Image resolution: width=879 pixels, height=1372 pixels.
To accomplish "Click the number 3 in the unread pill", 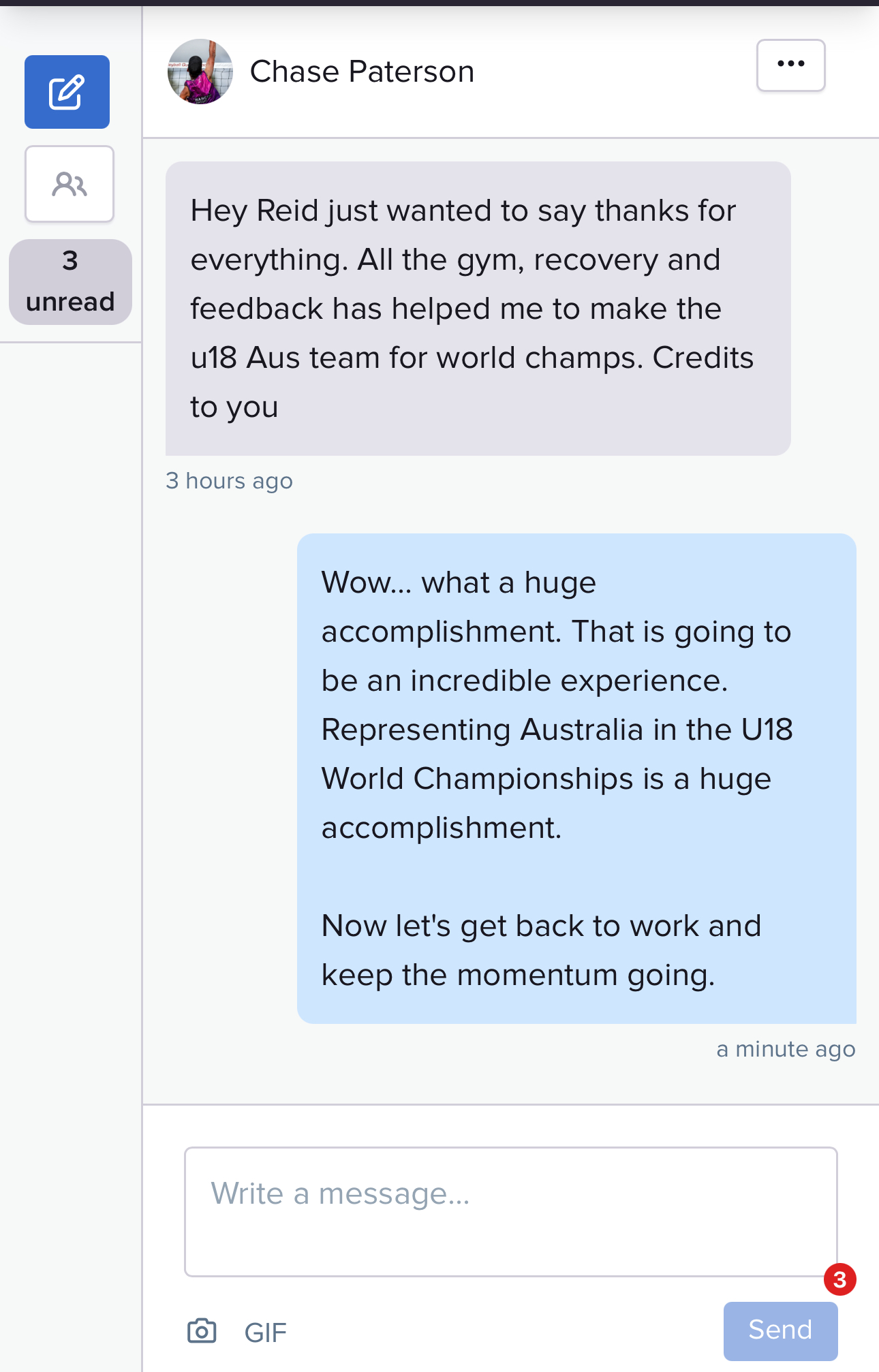I will (x=70, y=260).
